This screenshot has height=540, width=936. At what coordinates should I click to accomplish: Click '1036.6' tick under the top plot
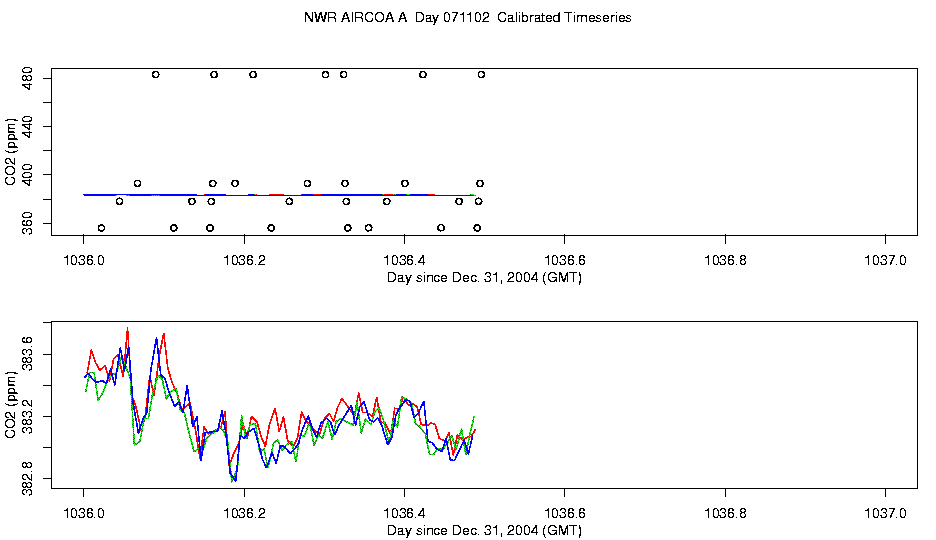tap(565, 260)
